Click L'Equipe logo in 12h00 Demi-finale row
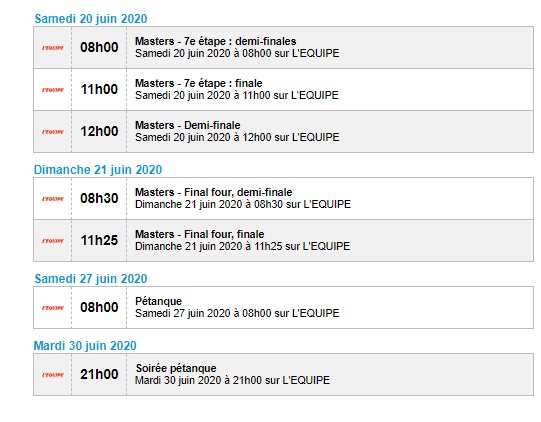The width and height of the screenshot is (541, 422). click(53, 132)
